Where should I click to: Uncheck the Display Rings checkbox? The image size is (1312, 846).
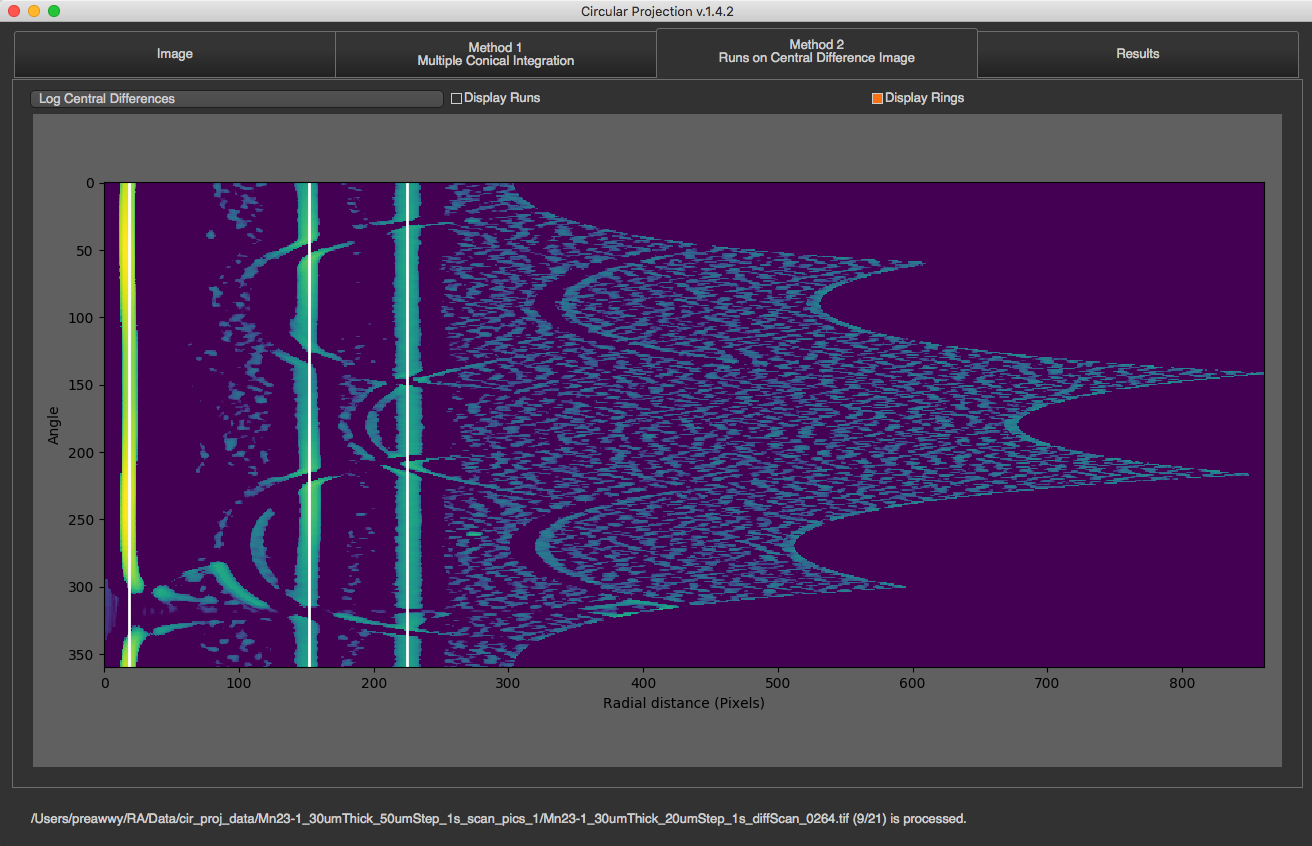(877, 98)
